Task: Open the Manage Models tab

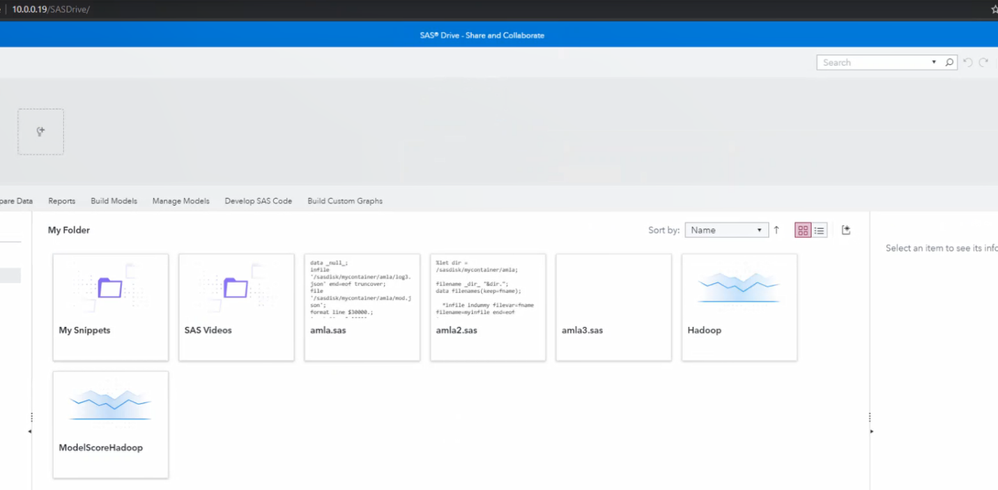Action: tap(181, 201)
